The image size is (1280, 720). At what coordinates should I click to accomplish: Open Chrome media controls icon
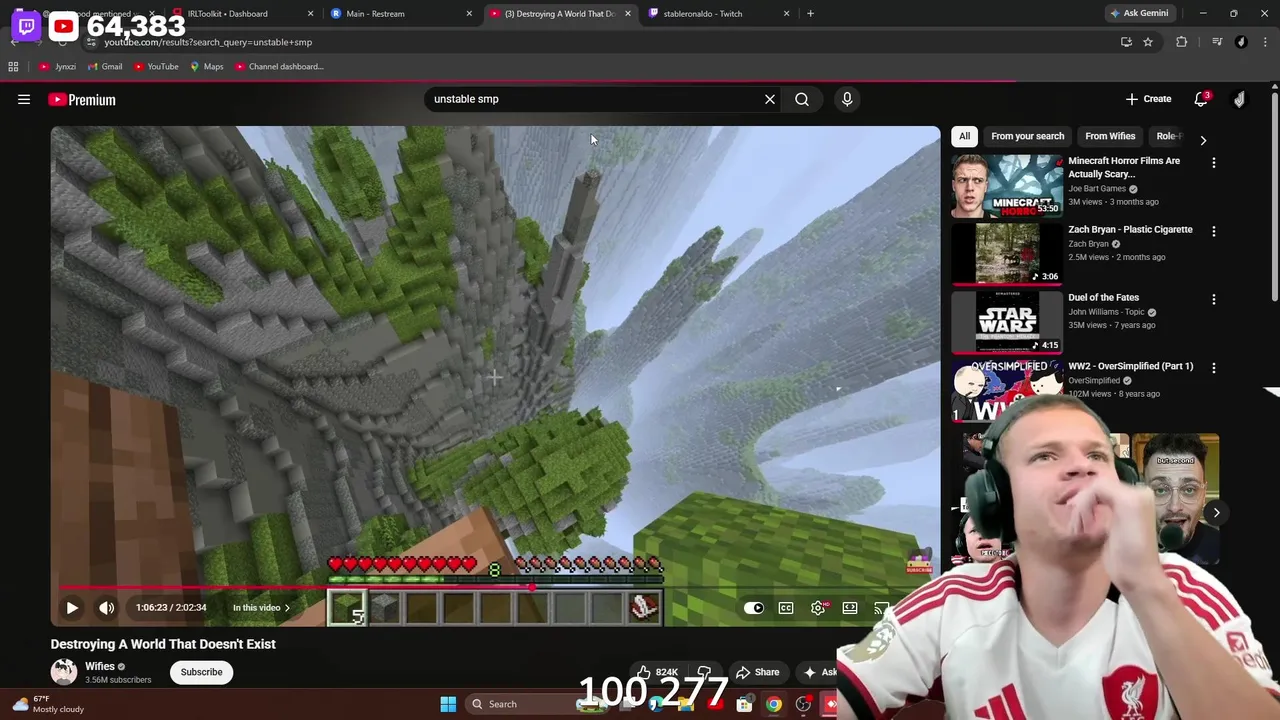[1217, 42]
